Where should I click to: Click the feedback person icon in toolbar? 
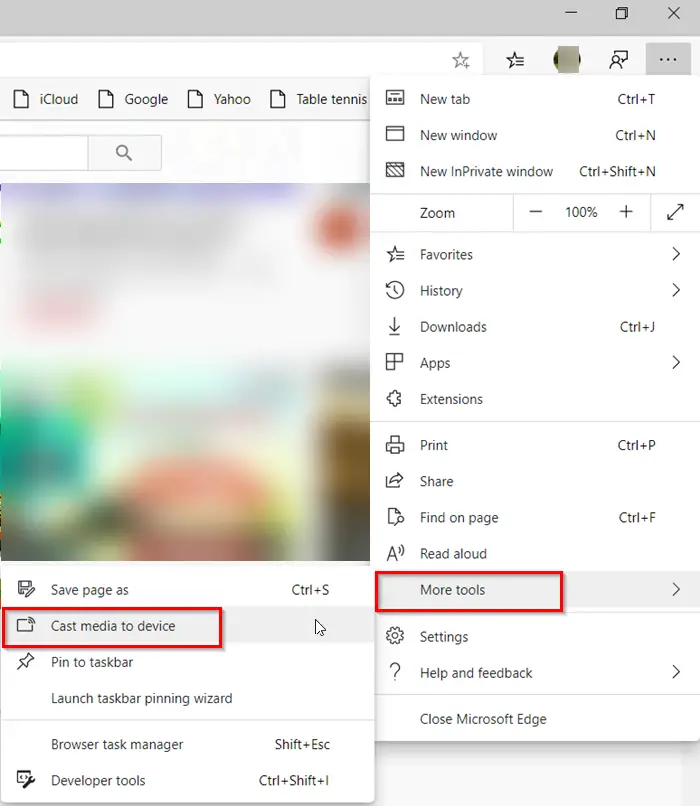(x=618, y=60)
